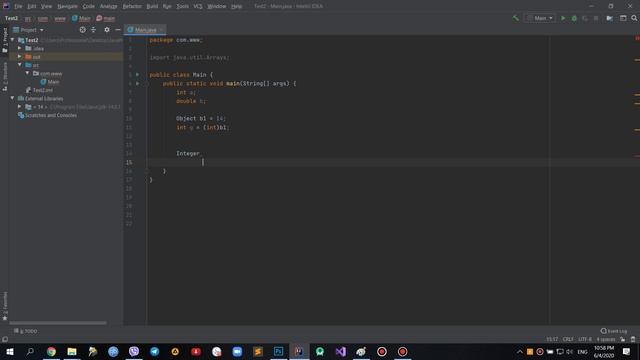Select the Main.java editor tab
Image resolution: width=640 pixels, height=360 pixels.
coord(145,30)
